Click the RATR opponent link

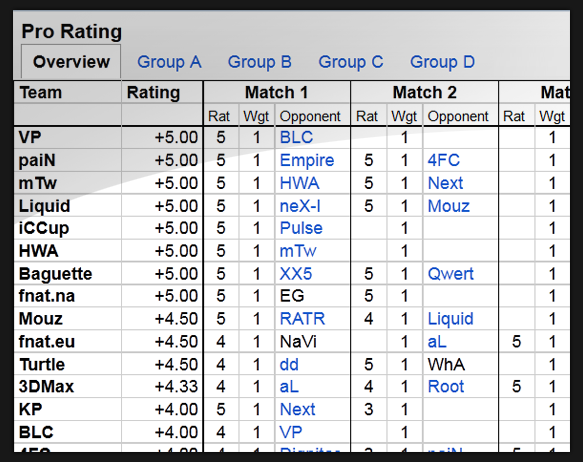[302, 319]
